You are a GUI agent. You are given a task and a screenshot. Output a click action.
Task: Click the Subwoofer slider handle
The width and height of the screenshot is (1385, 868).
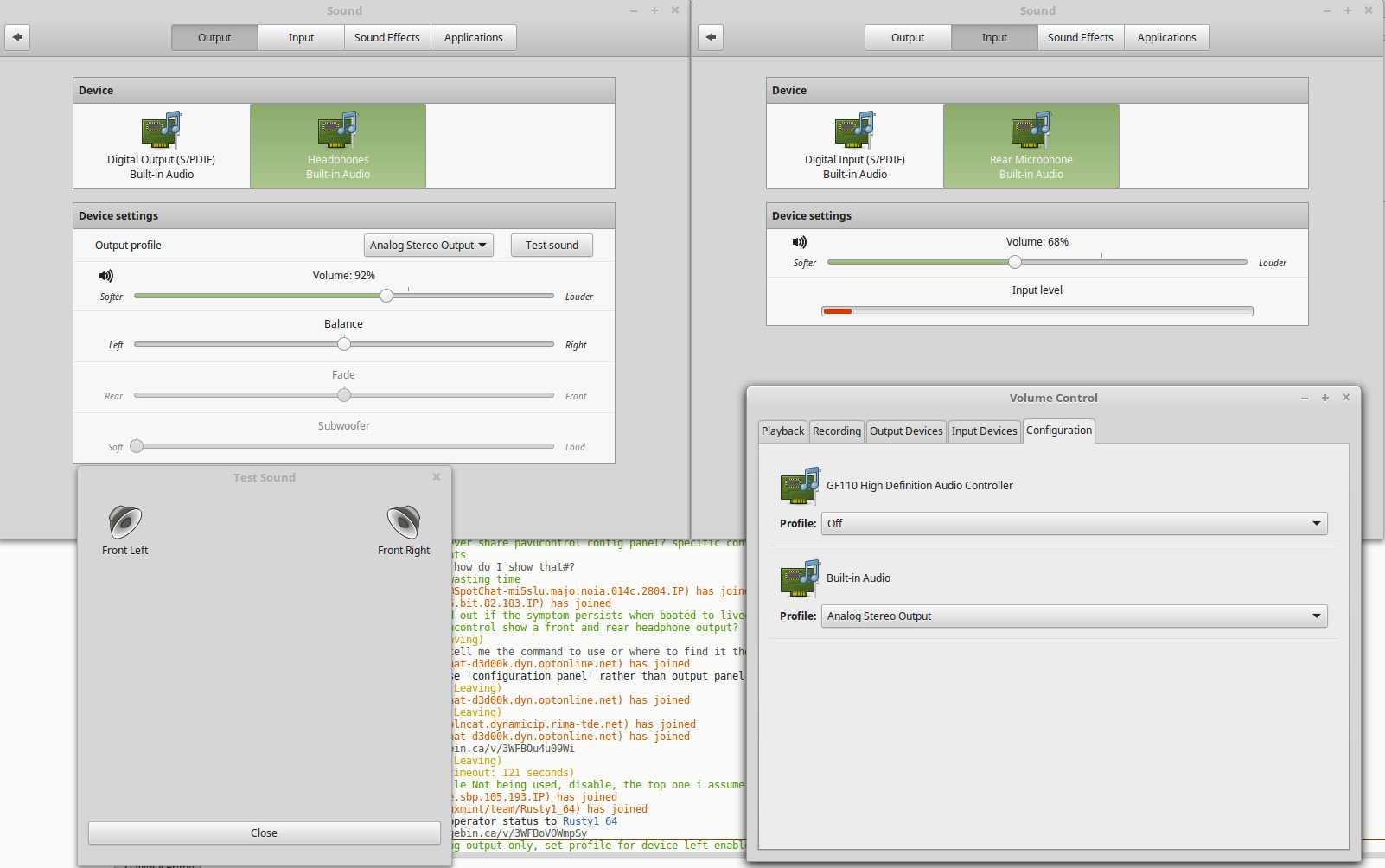click(x=137, y=446)
